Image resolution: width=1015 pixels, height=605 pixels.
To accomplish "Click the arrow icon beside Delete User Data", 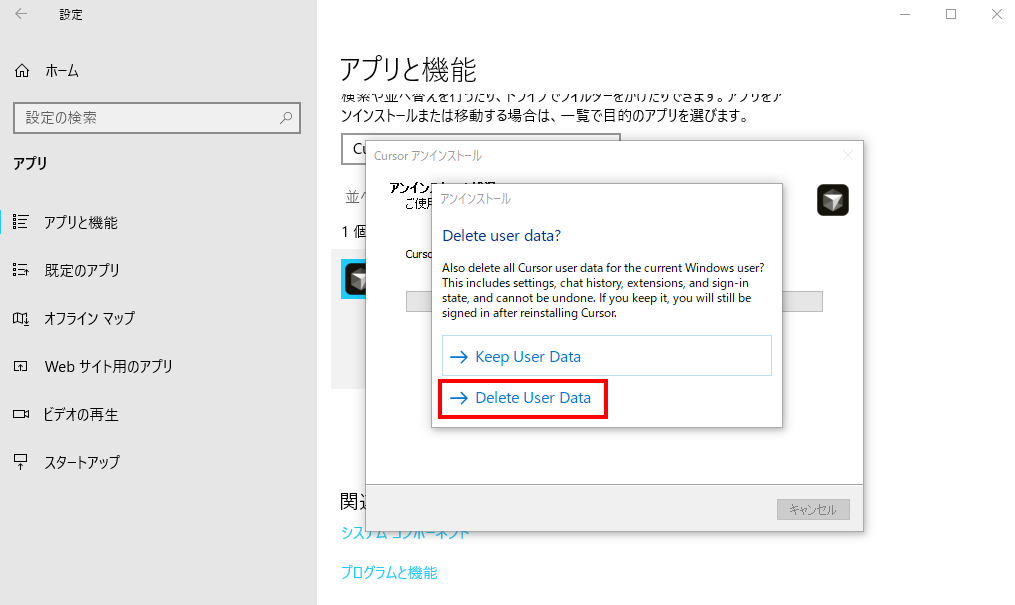I will (x=459, y=398).
